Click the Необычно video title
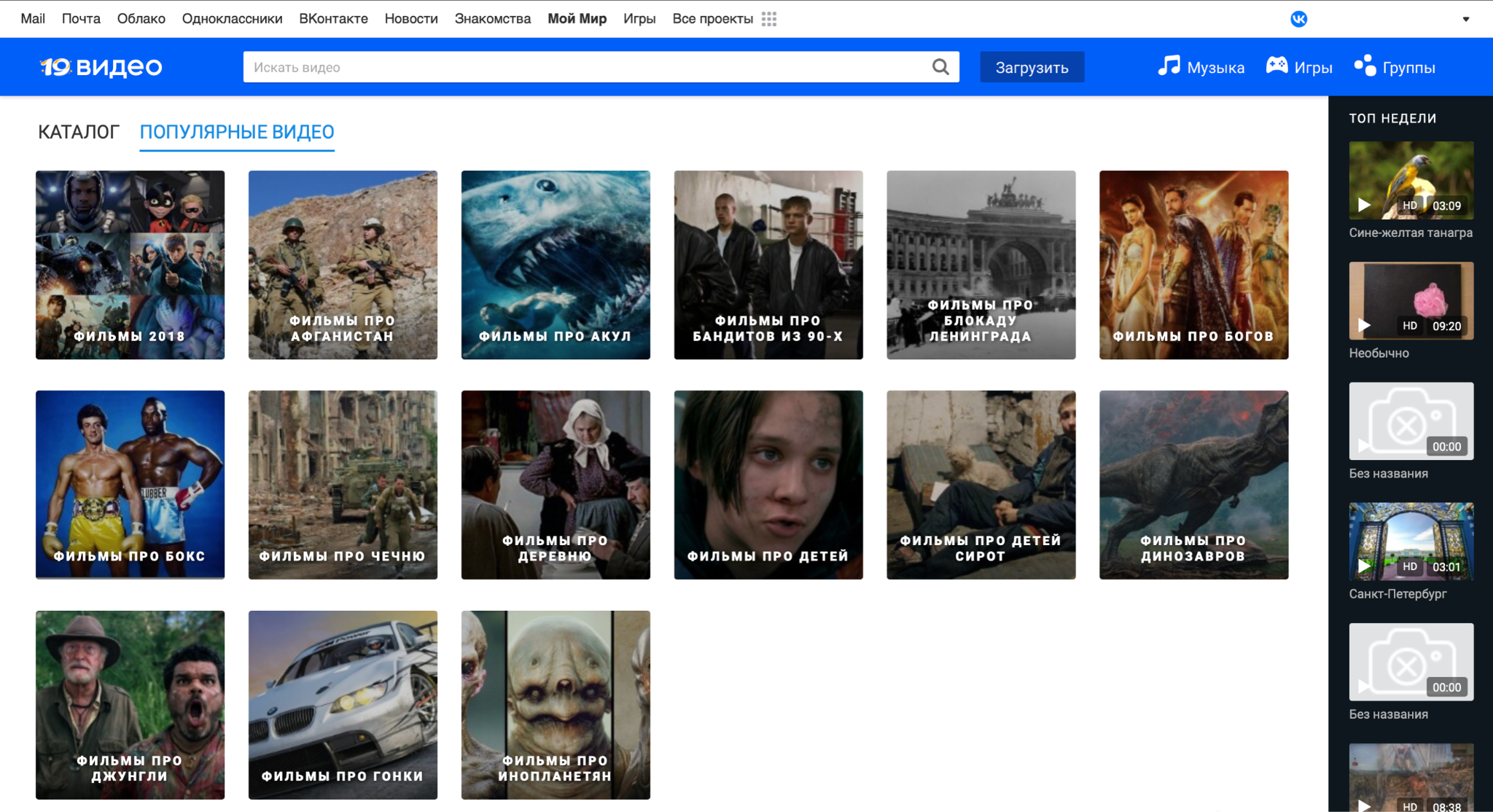Image resolution: width=1493 pixels, height=812 pixels. pyautogui.click(x=1379, y=353)
